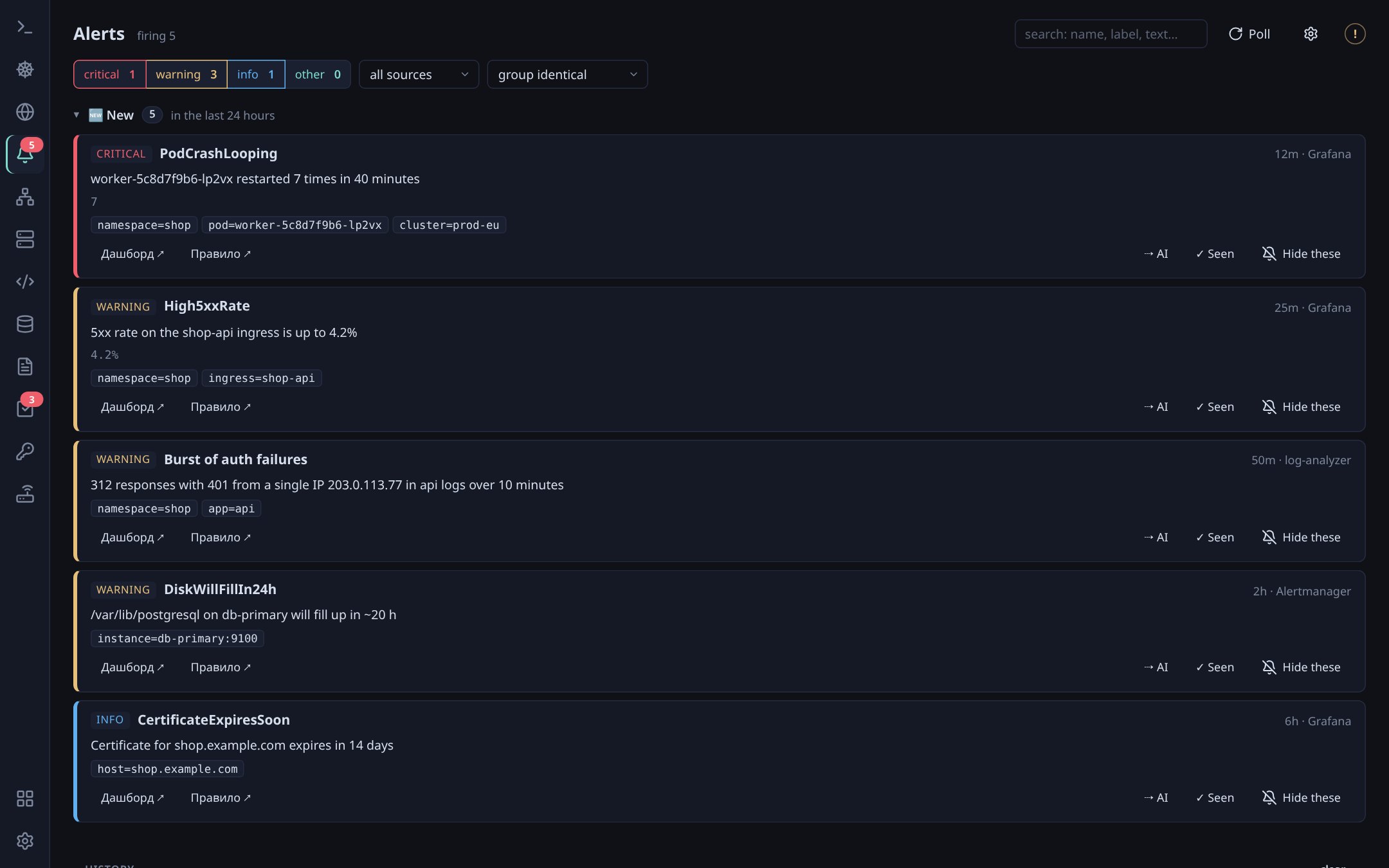This screenshot has height=868, width=1389.
Task: Click the PodCrashLooping alert title
Action: tap(218, 154)
